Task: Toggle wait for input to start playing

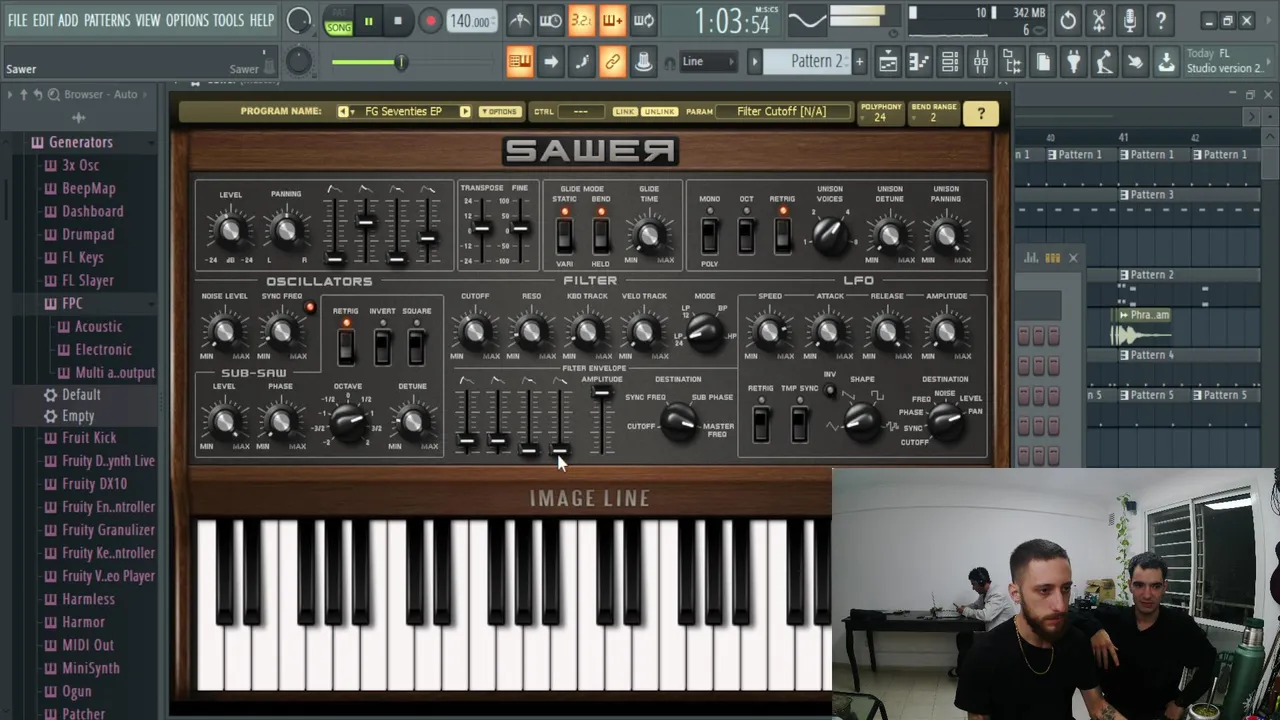Action: 551,20
